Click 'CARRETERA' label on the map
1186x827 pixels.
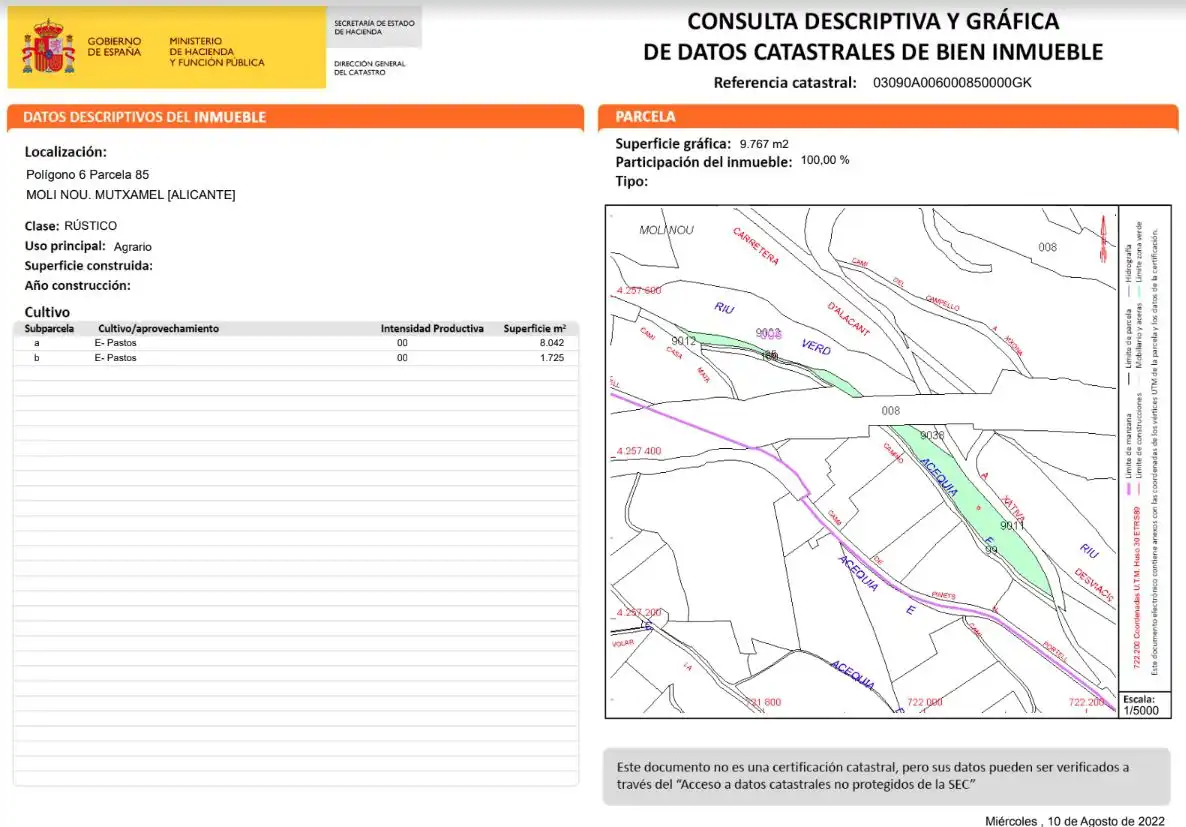click(756, 246)
